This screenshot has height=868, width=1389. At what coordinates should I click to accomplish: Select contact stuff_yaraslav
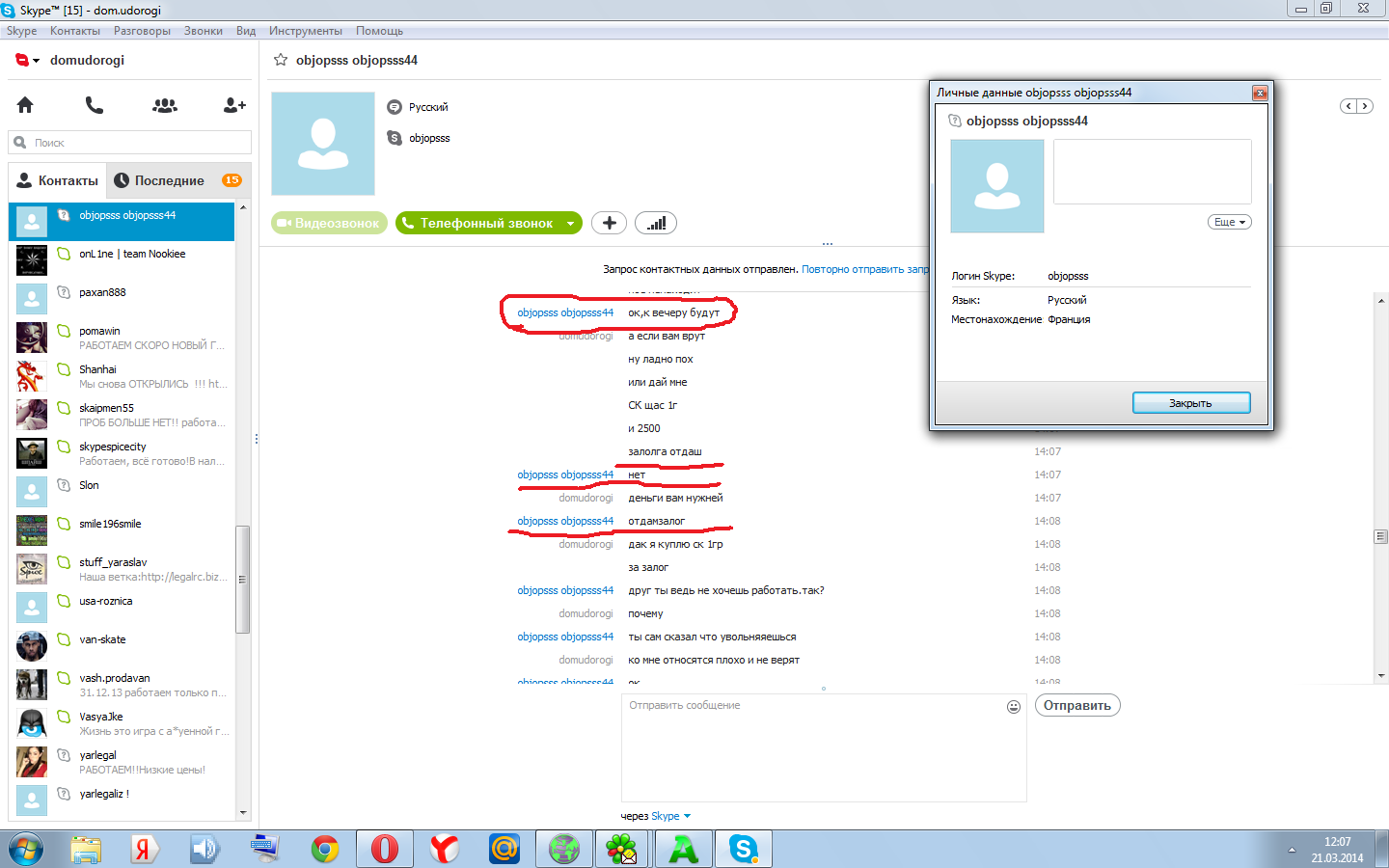122,569
